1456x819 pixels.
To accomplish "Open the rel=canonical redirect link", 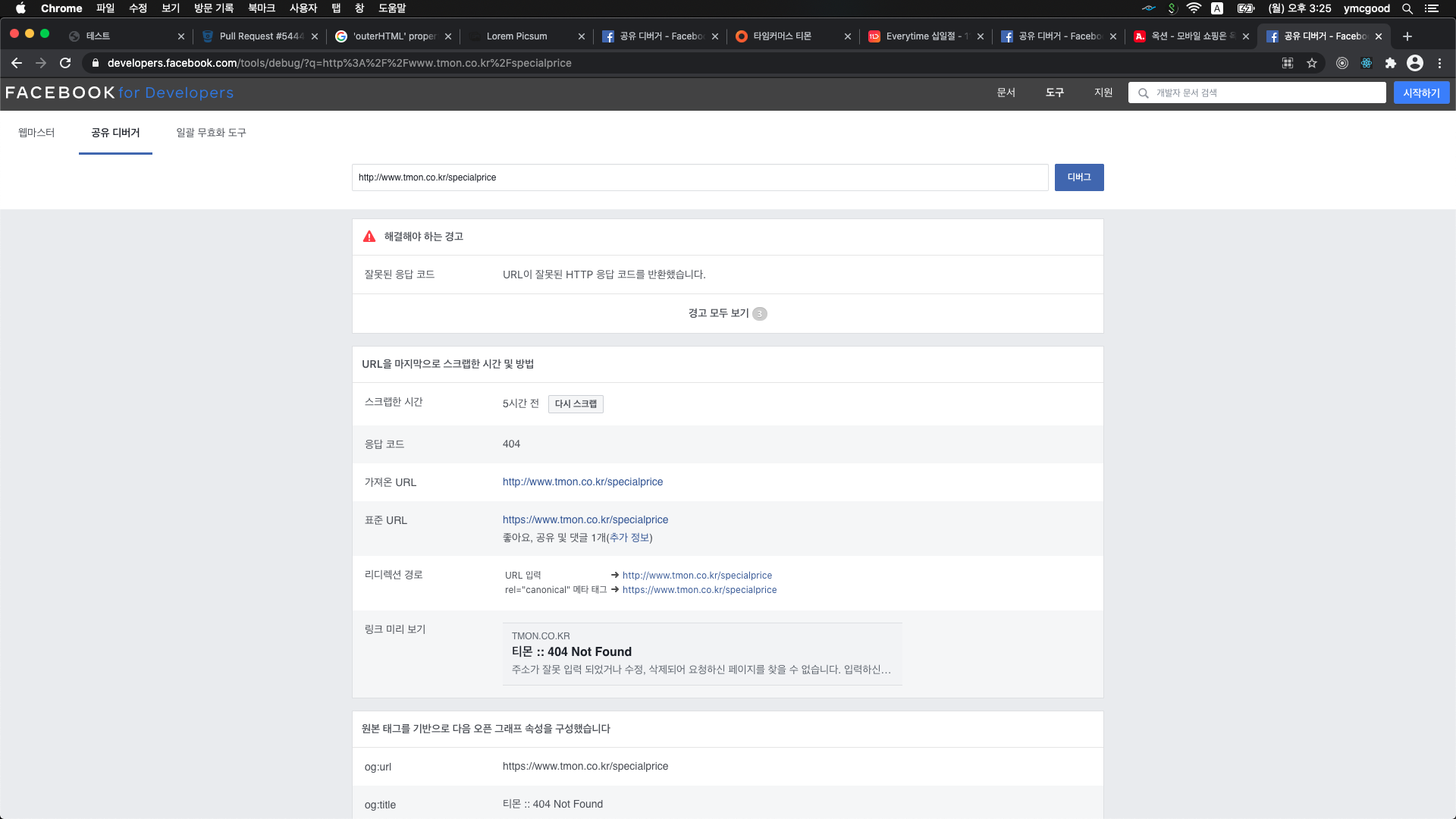I will point(699,590).
